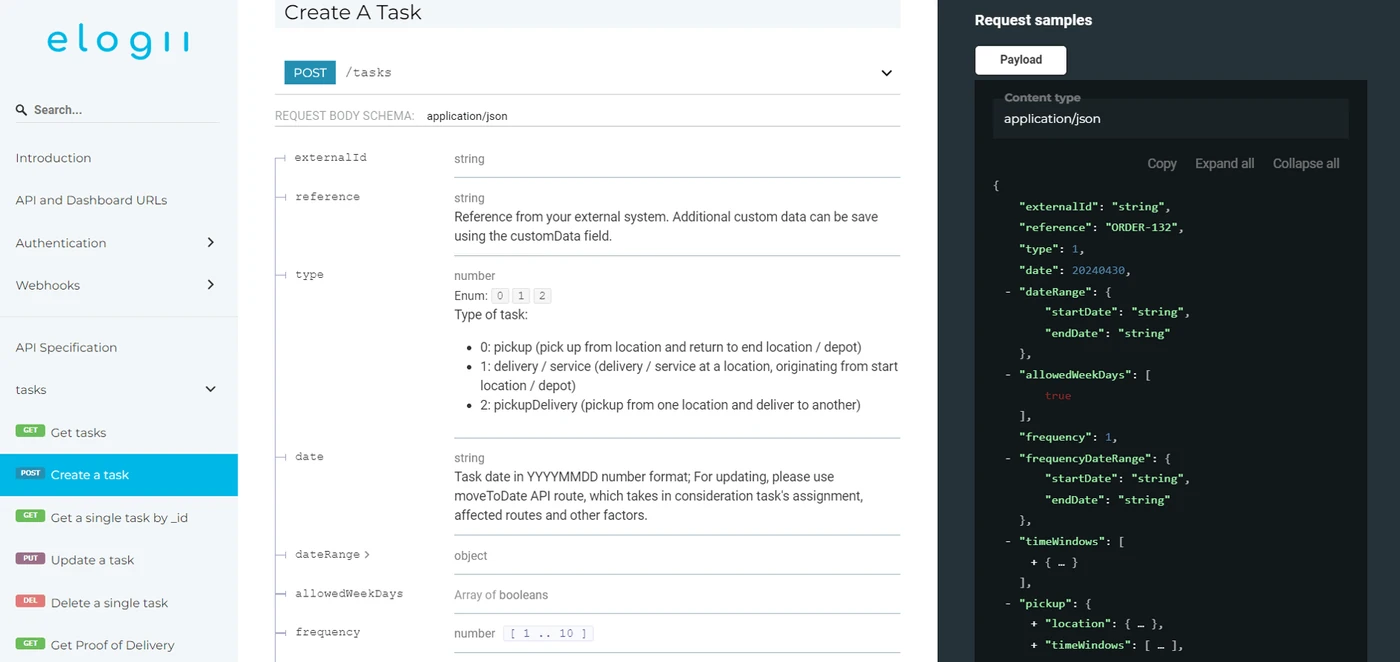This screenshot has height=662, width=1400.
Task: Click DEL badge beside Delete a single task
Action: (x=30, y=601)
